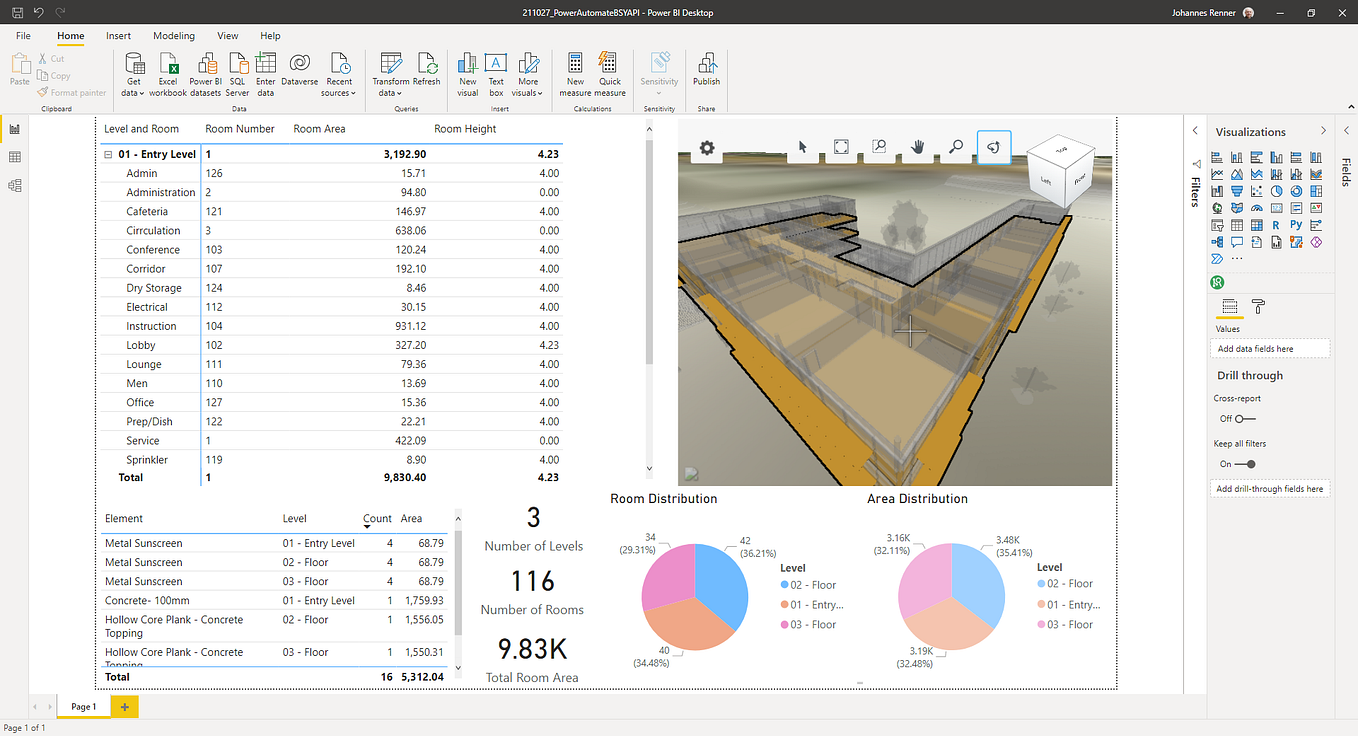Screen dimensions: 1358x736
Task: Open the Page 1 tab
Action: click(82, 705)
